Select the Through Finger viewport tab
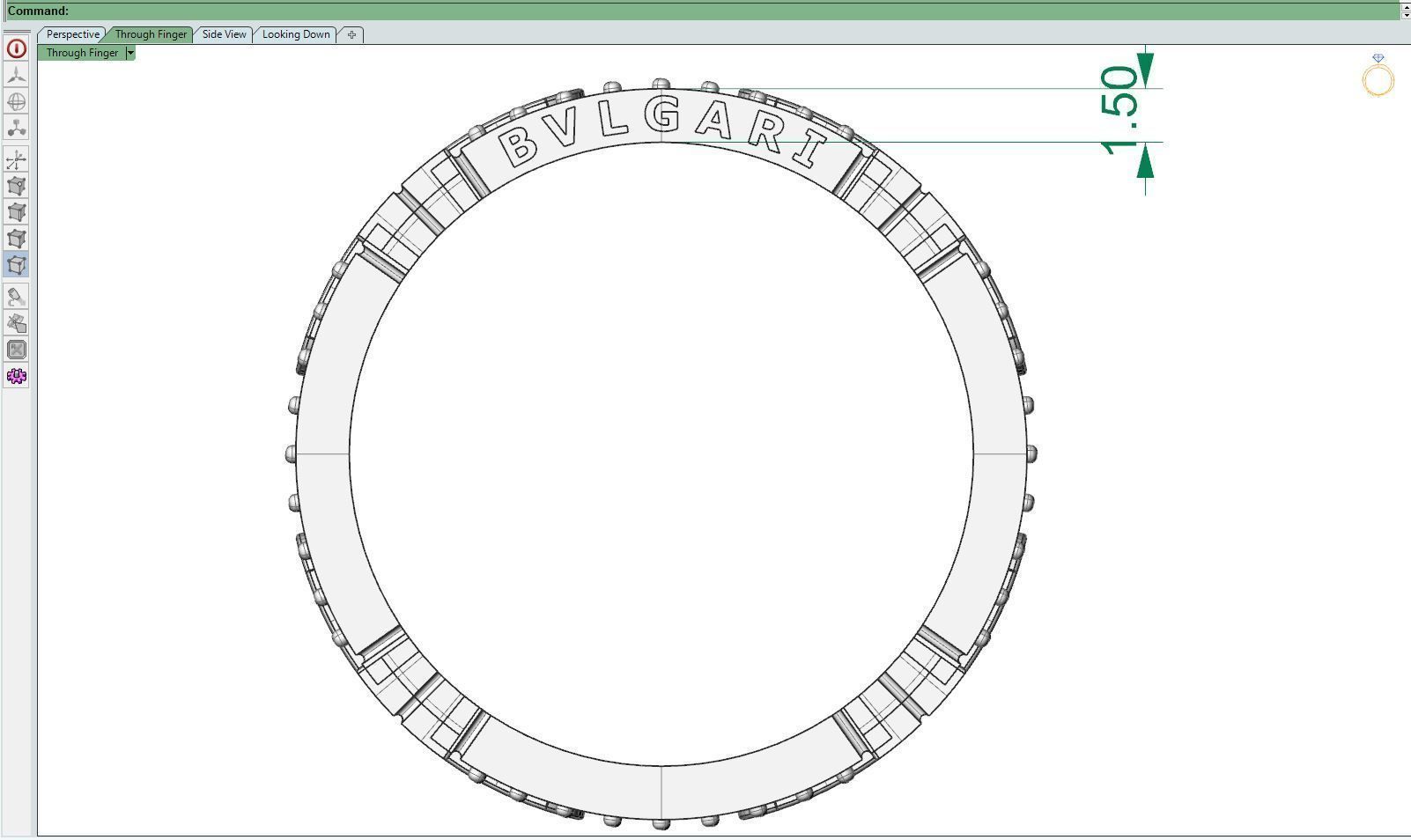The height and width of the screenshot is (840, 1411). (151, 34)
